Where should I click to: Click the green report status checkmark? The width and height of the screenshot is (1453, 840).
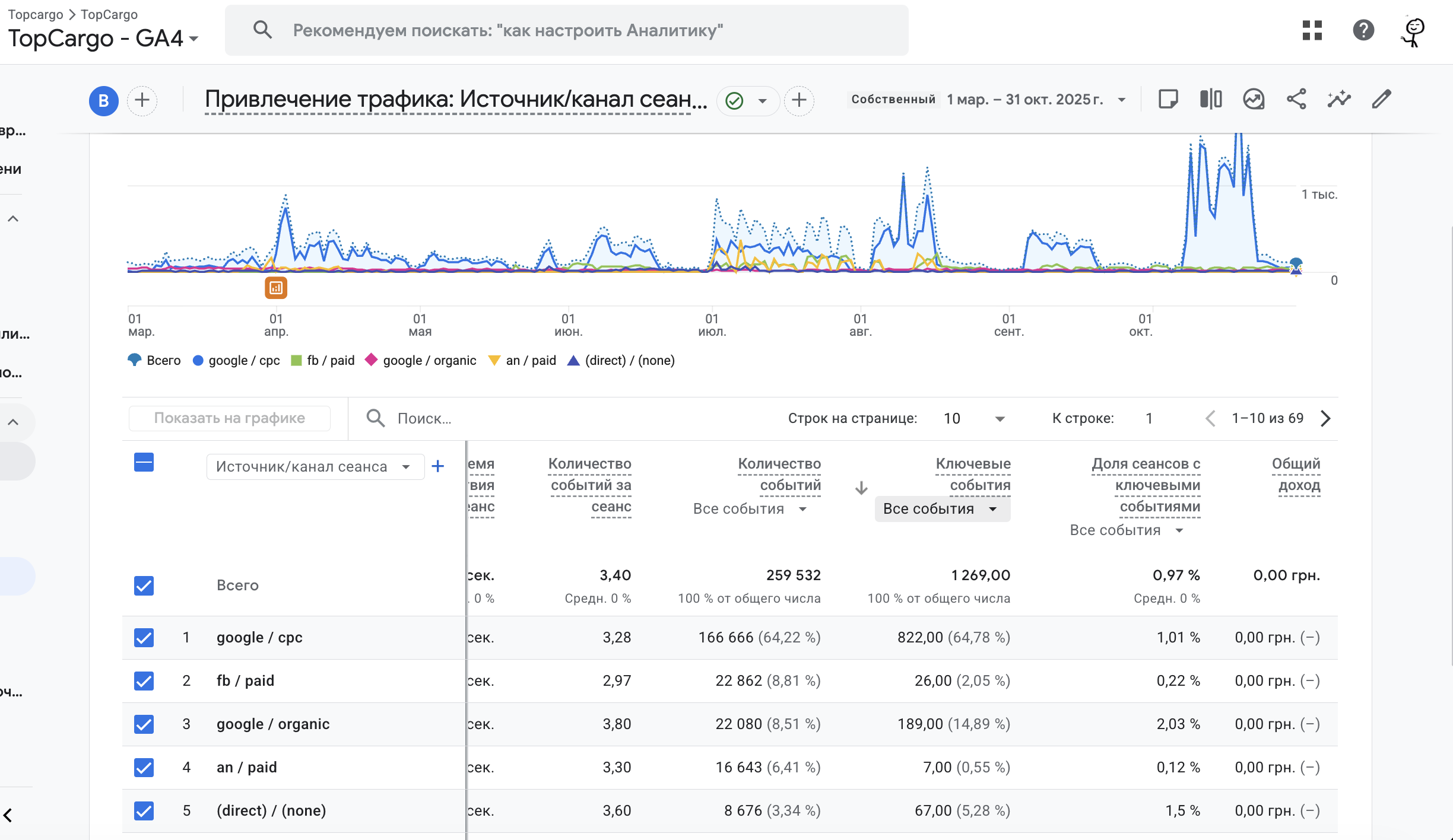pyautogui.click(x=734, y=100)
